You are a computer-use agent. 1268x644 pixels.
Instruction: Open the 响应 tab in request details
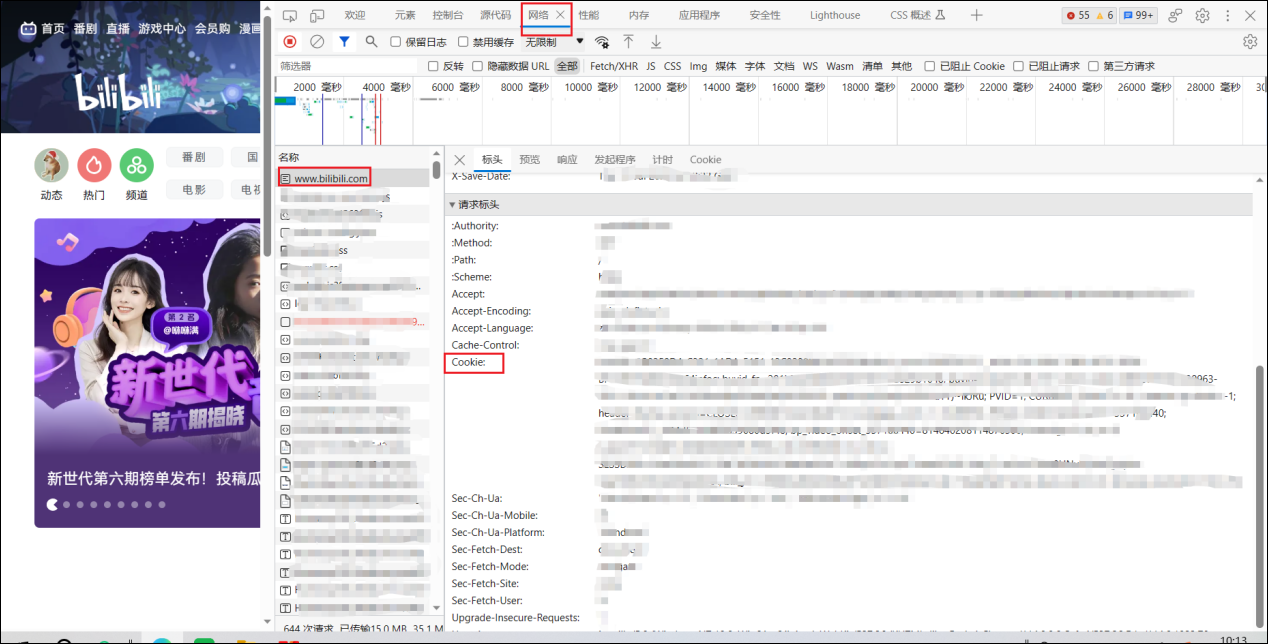click(x=567, y=159)
